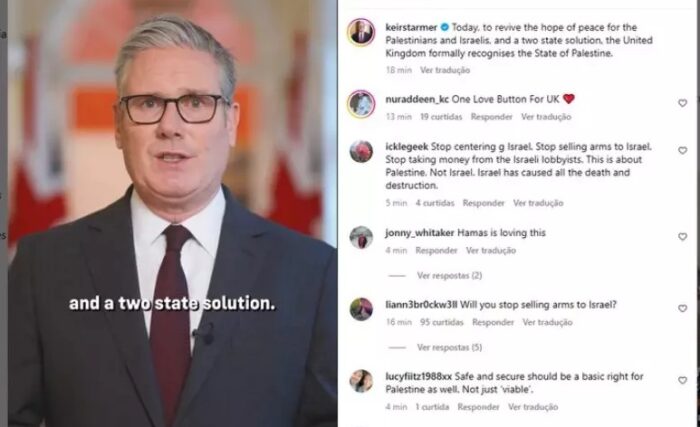Open "95 curtidas" on liann3br0ckw3ll's comment
700x427 pixels.
point(442,322)
